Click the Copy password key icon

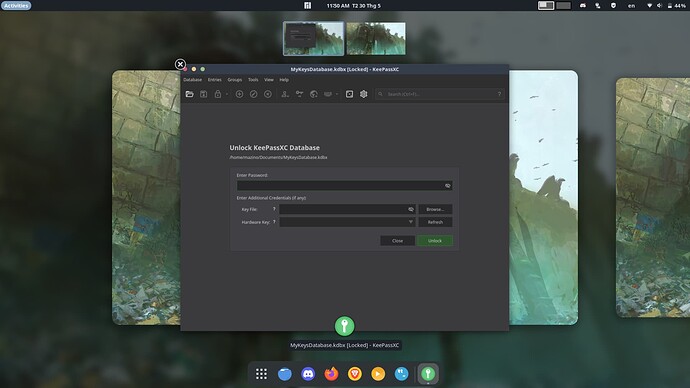300,94
